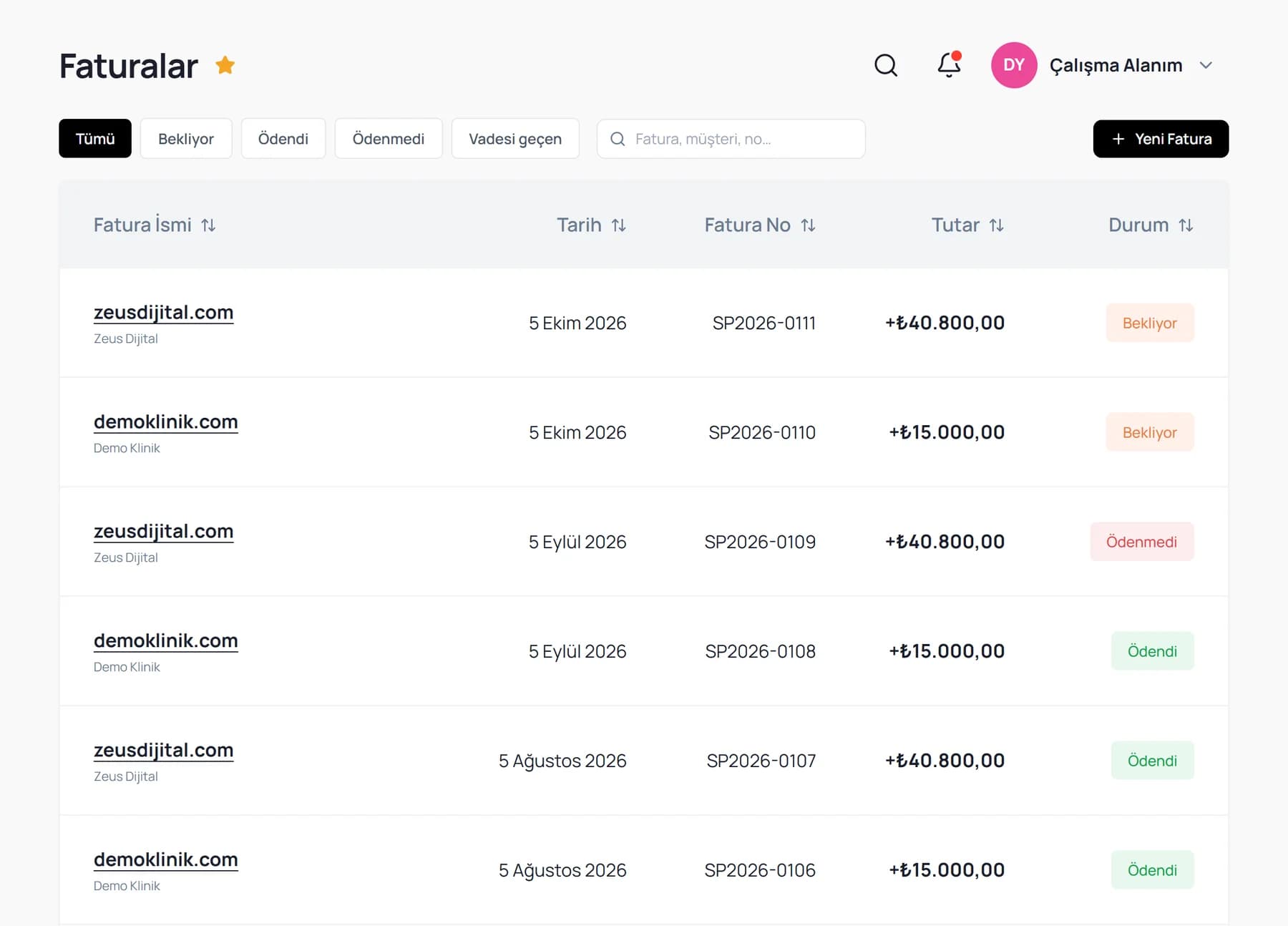Show Ödenmedi invoices
The image size is (1288, 926).
389,139
